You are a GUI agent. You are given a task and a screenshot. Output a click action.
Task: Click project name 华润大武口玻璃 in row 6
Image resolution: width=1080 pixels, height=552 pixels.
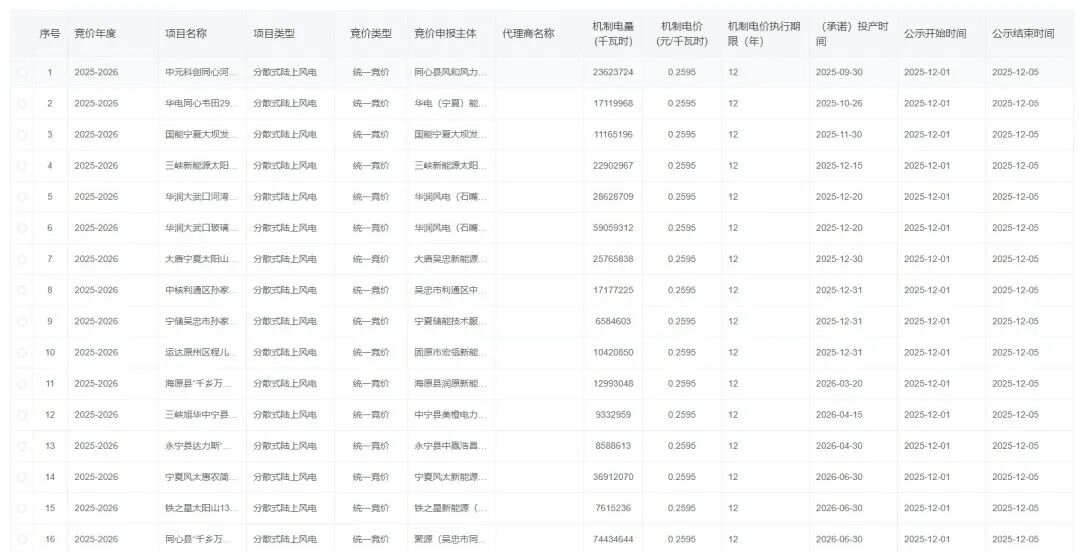pos(203,228)
